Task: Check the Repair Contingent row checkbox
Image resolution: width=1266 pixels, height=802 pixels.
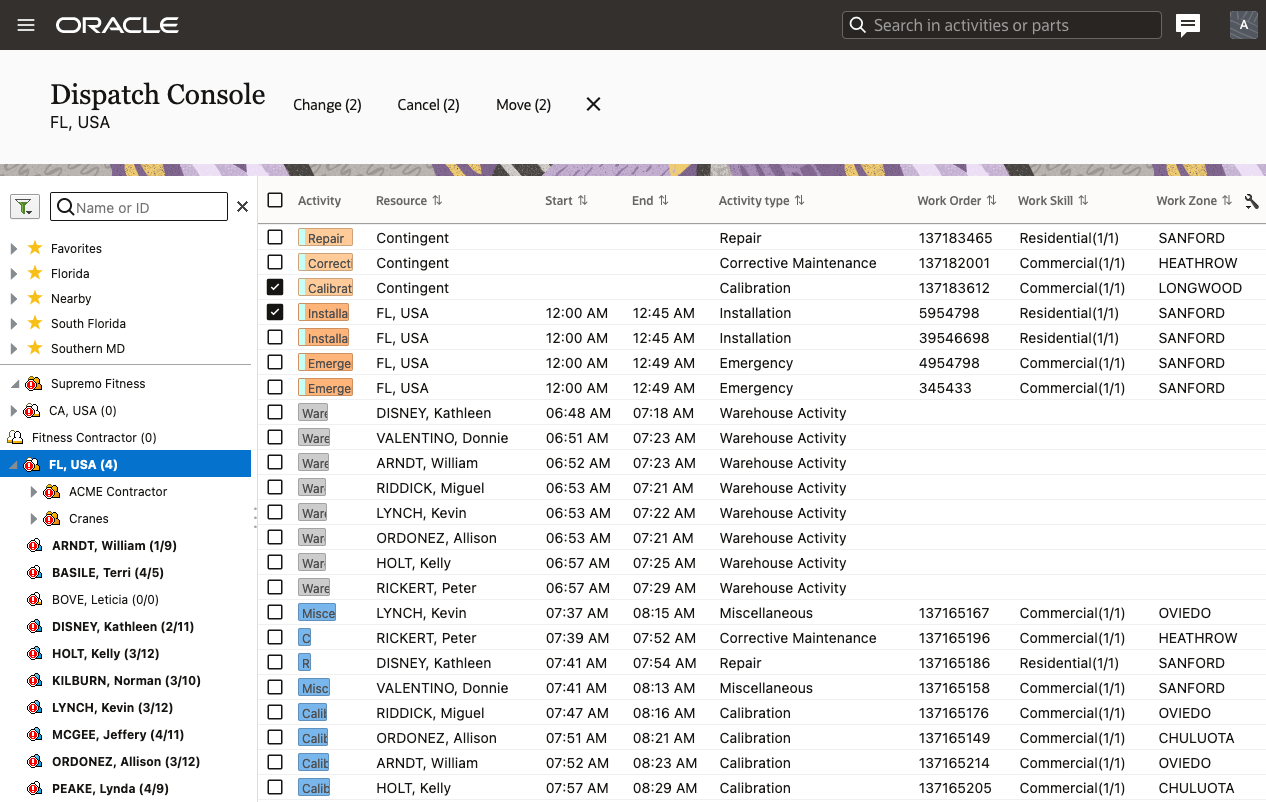Action: pyautogui.click(x=275, y=237)
